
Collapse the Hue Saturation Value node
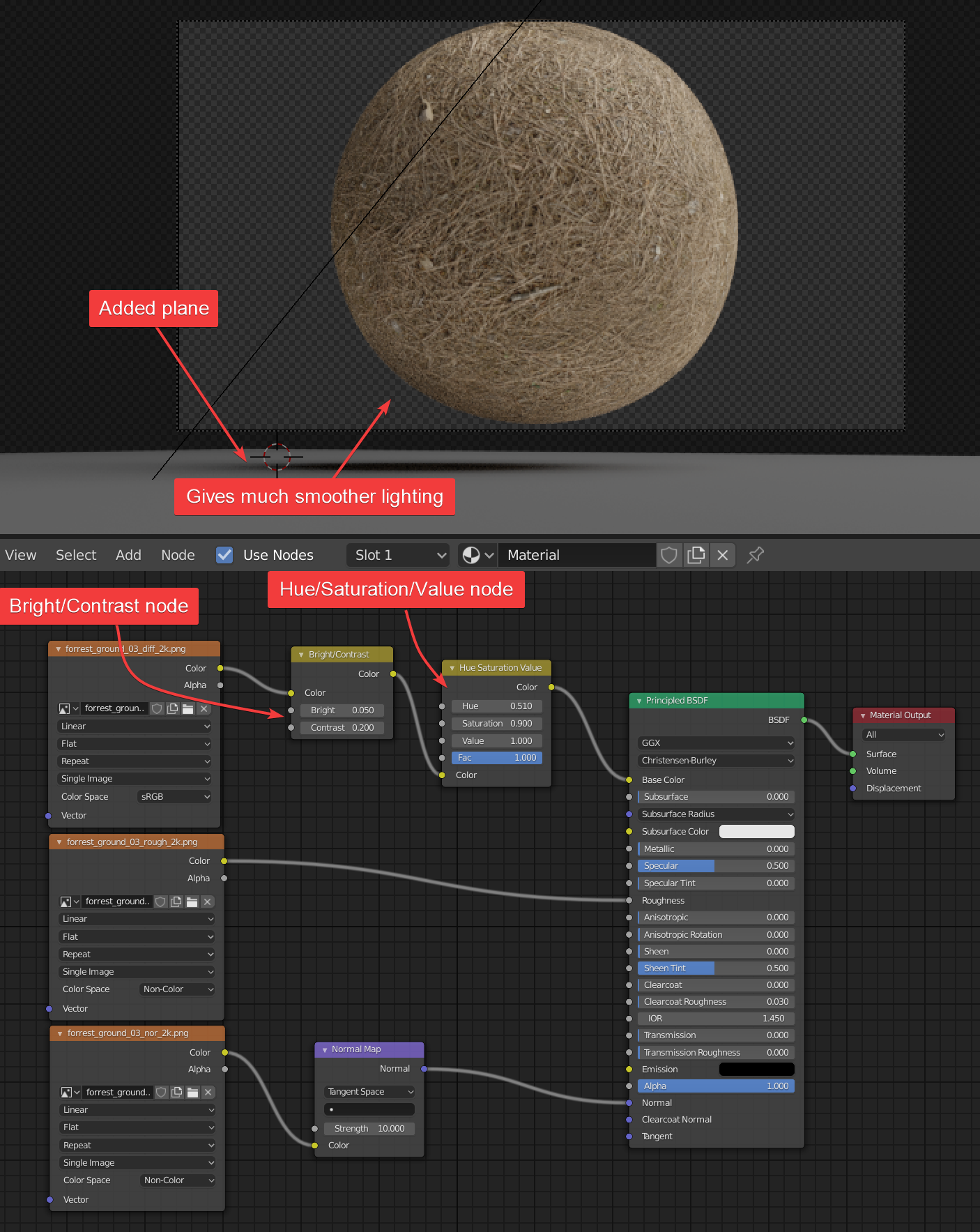coord(452,668)
